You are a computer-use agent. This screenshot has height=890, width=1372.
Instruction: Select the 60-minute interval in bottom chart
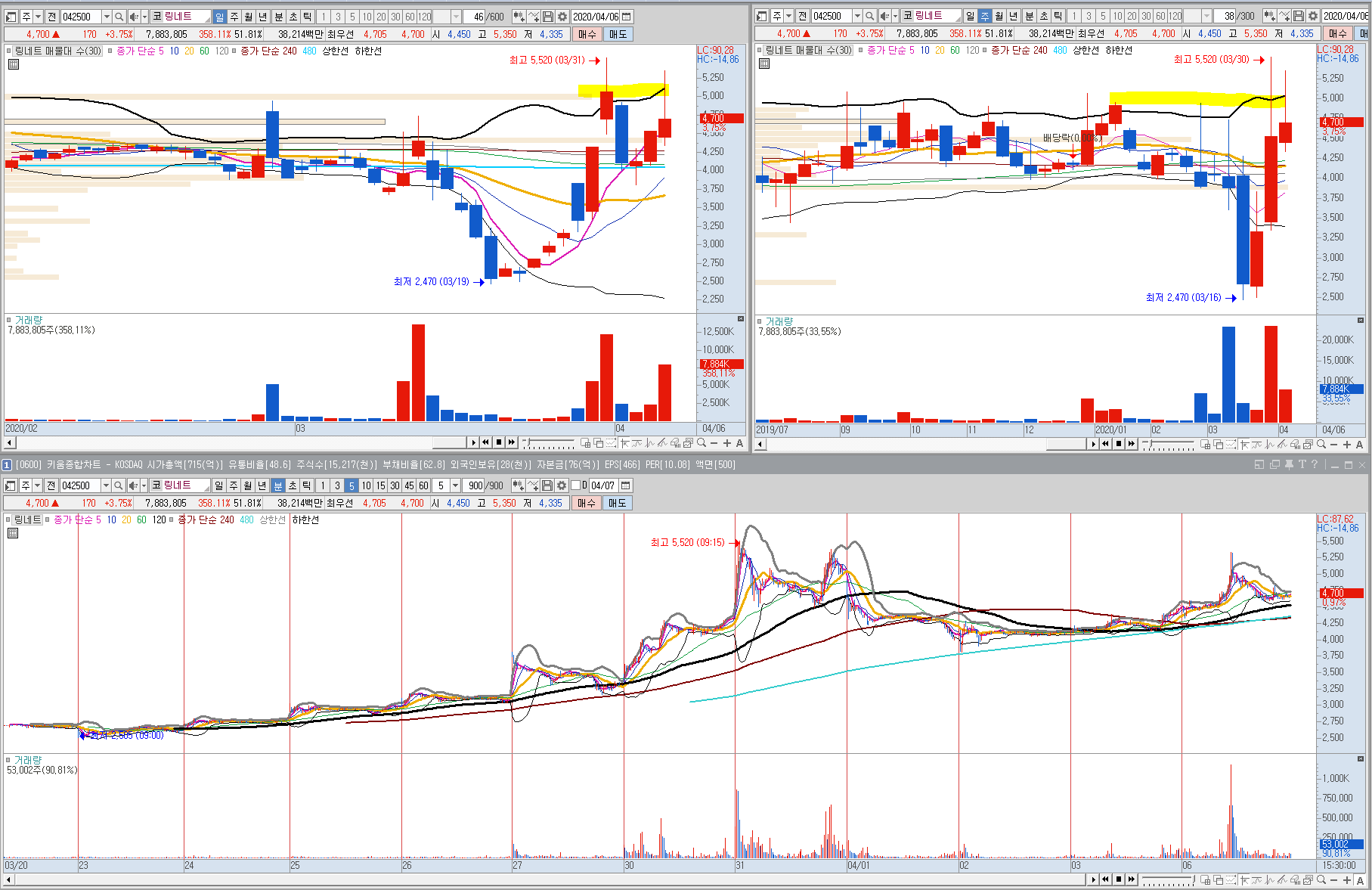423,485
